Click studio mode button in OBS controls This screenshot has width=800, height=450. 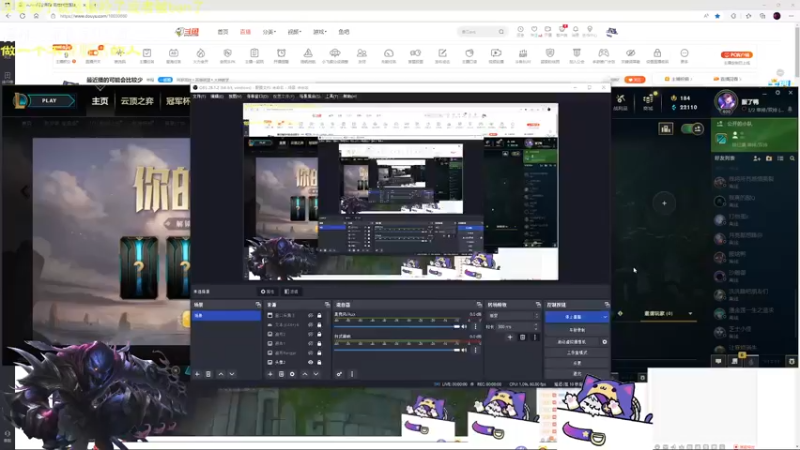coord(577,353)
